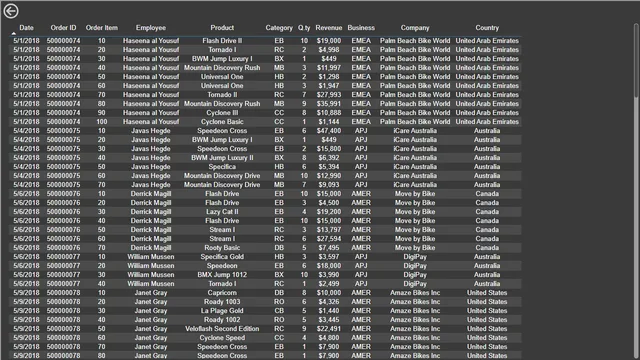640x360 pixels.
Task: Select the Flash Drive II product cell
Action: (x=222, y=41)
